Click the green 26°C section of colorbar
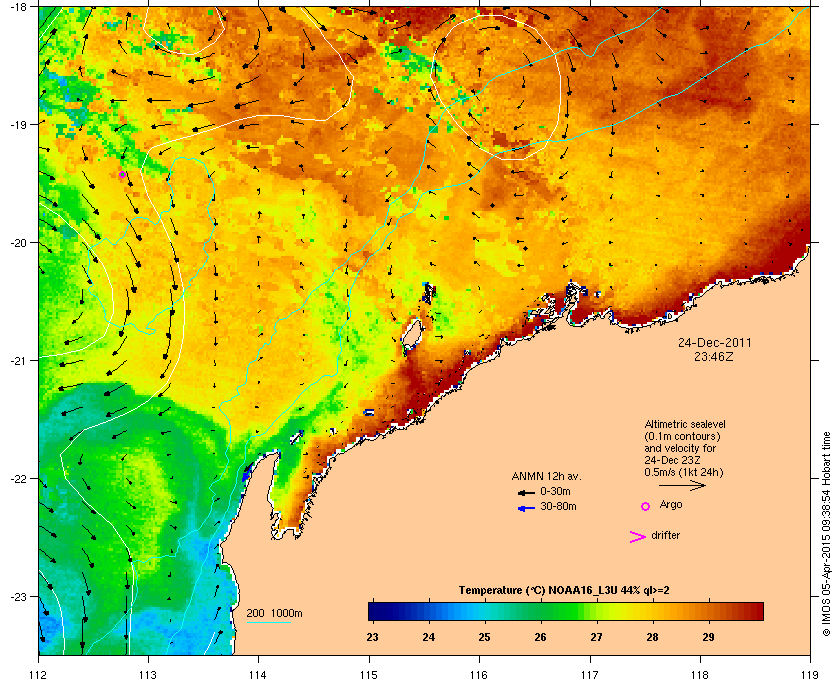 click(x=540, y=611)
